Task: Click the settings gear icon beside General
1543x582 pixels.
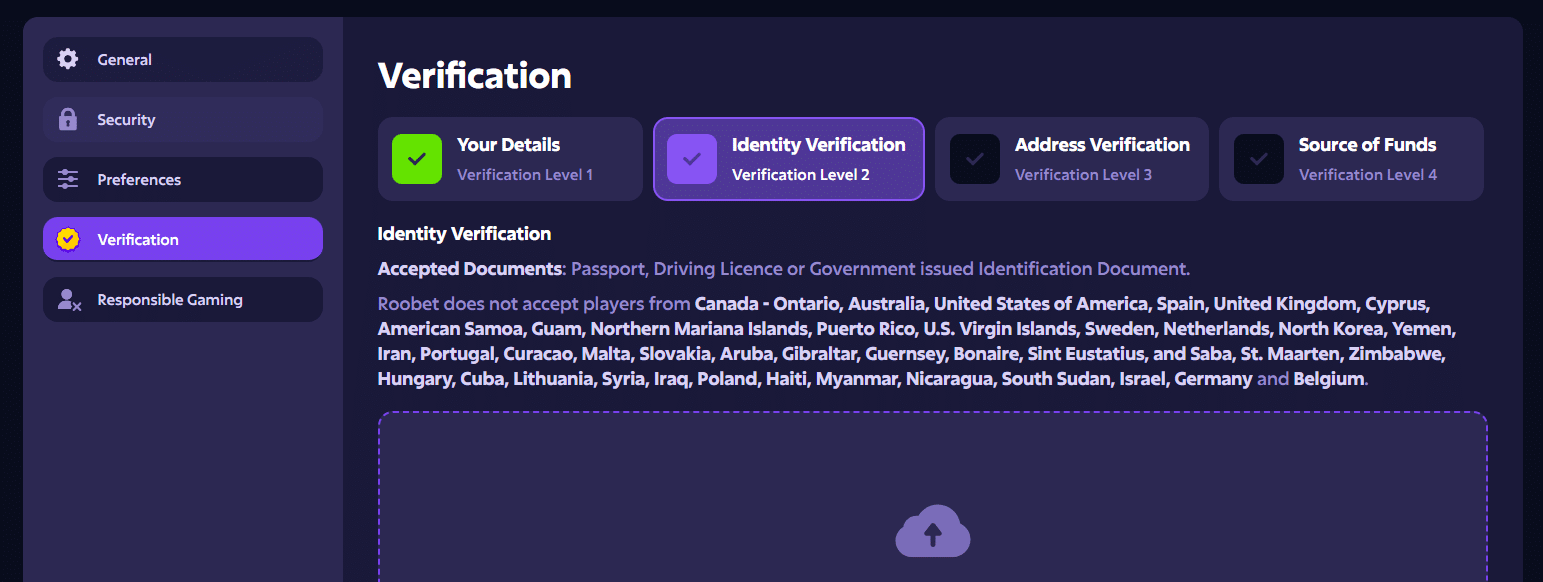Action: 66,59
